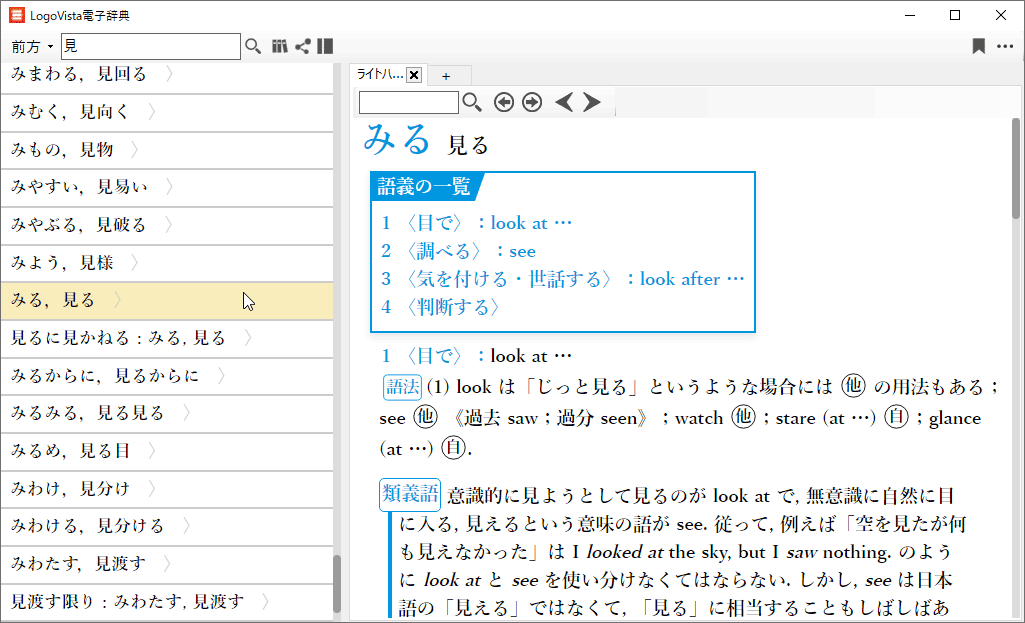The width and height of the screenshot is (1025, 623).
Task: Expand chevron beside みる, 見る
Action: pos(118,300)
